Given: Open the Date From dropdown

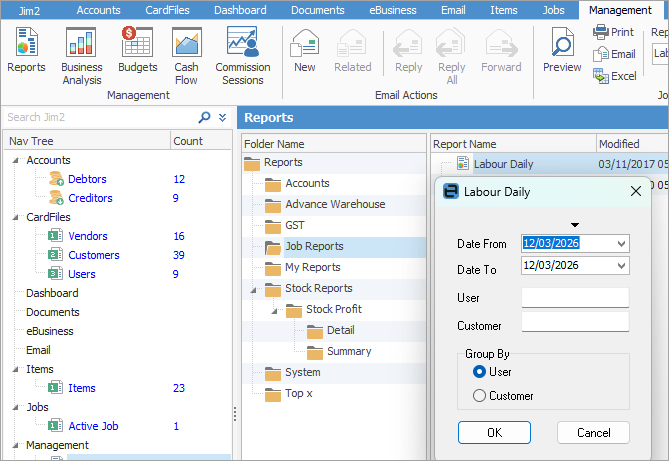Looking at the screenshot, I should [621, 244].
